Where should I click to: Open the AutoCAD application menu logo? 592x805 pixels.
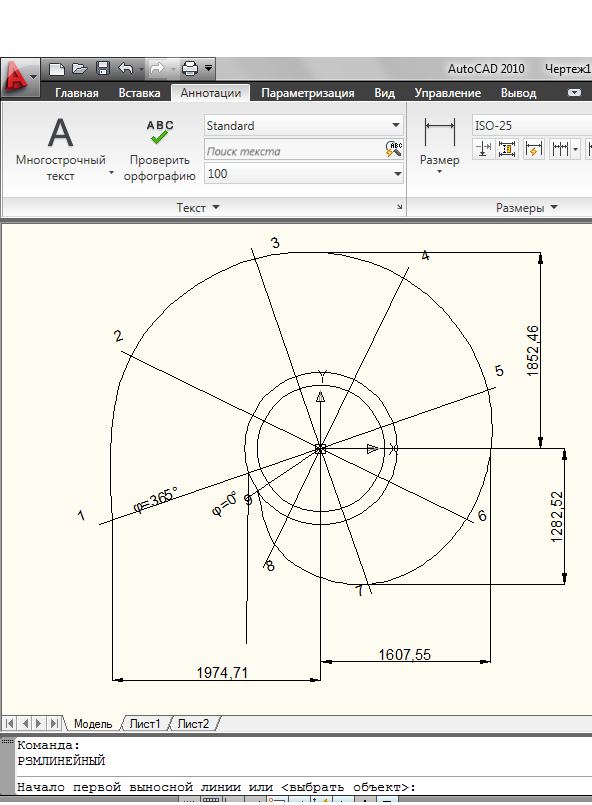20,77
